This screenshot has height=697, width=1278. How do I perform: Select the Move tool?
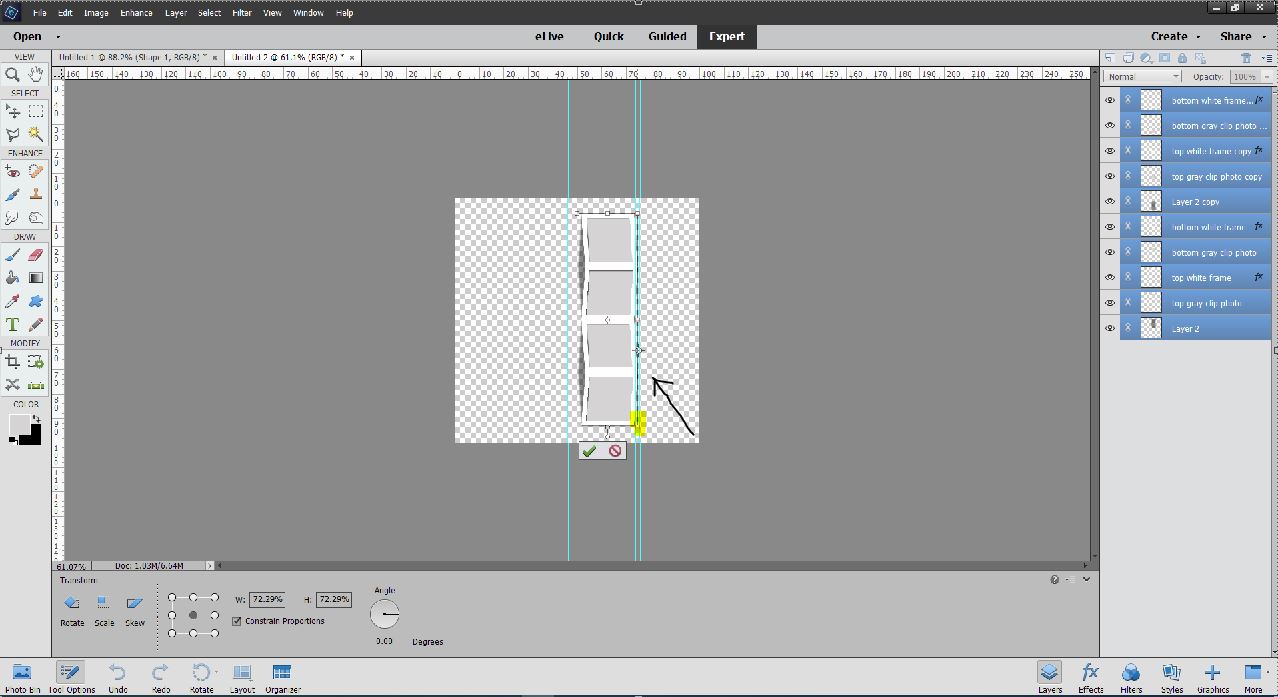click(x=13, y=112)
